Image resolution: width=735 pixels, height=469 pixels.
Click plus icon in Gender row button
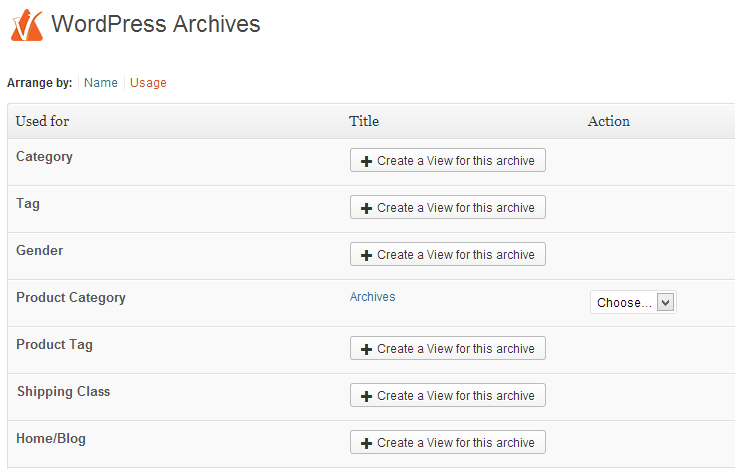click(366, 255)
